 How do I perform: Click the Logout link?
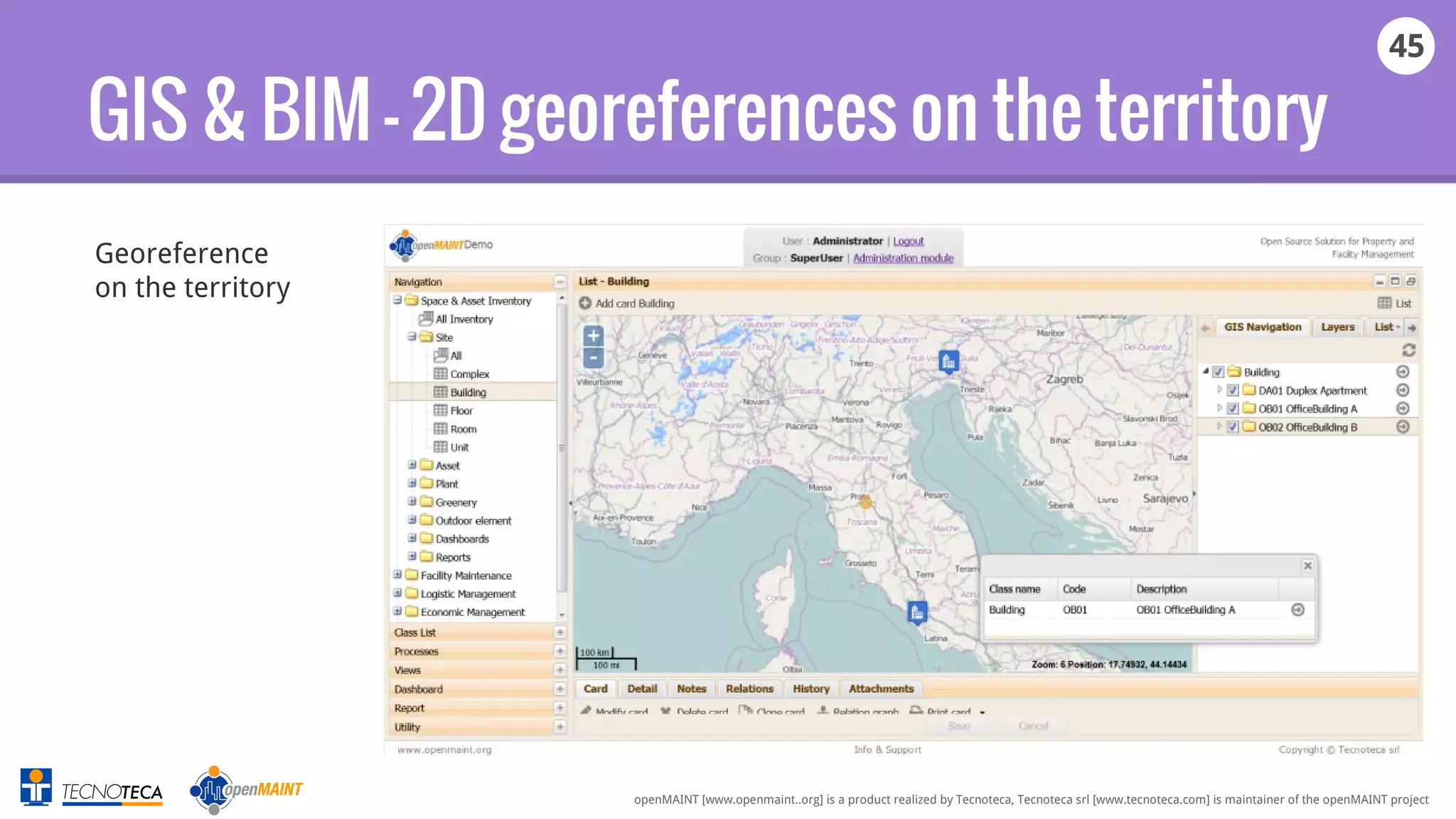point(908,241)
